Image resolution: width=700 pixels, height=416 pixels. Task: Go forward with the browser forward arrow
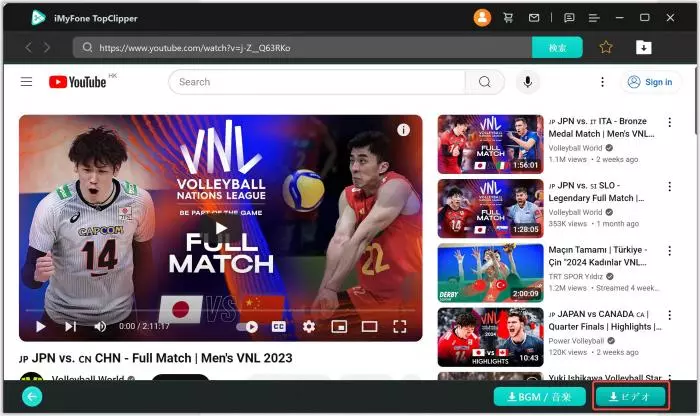(47, 47)
